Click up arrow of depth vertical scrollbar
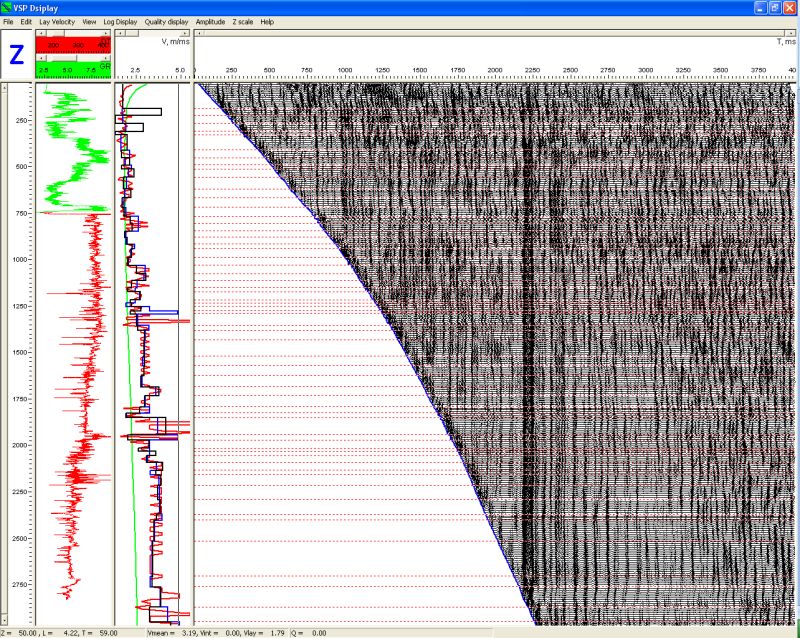Viewport: 800px width, 638px height. [x=5, y=88]
